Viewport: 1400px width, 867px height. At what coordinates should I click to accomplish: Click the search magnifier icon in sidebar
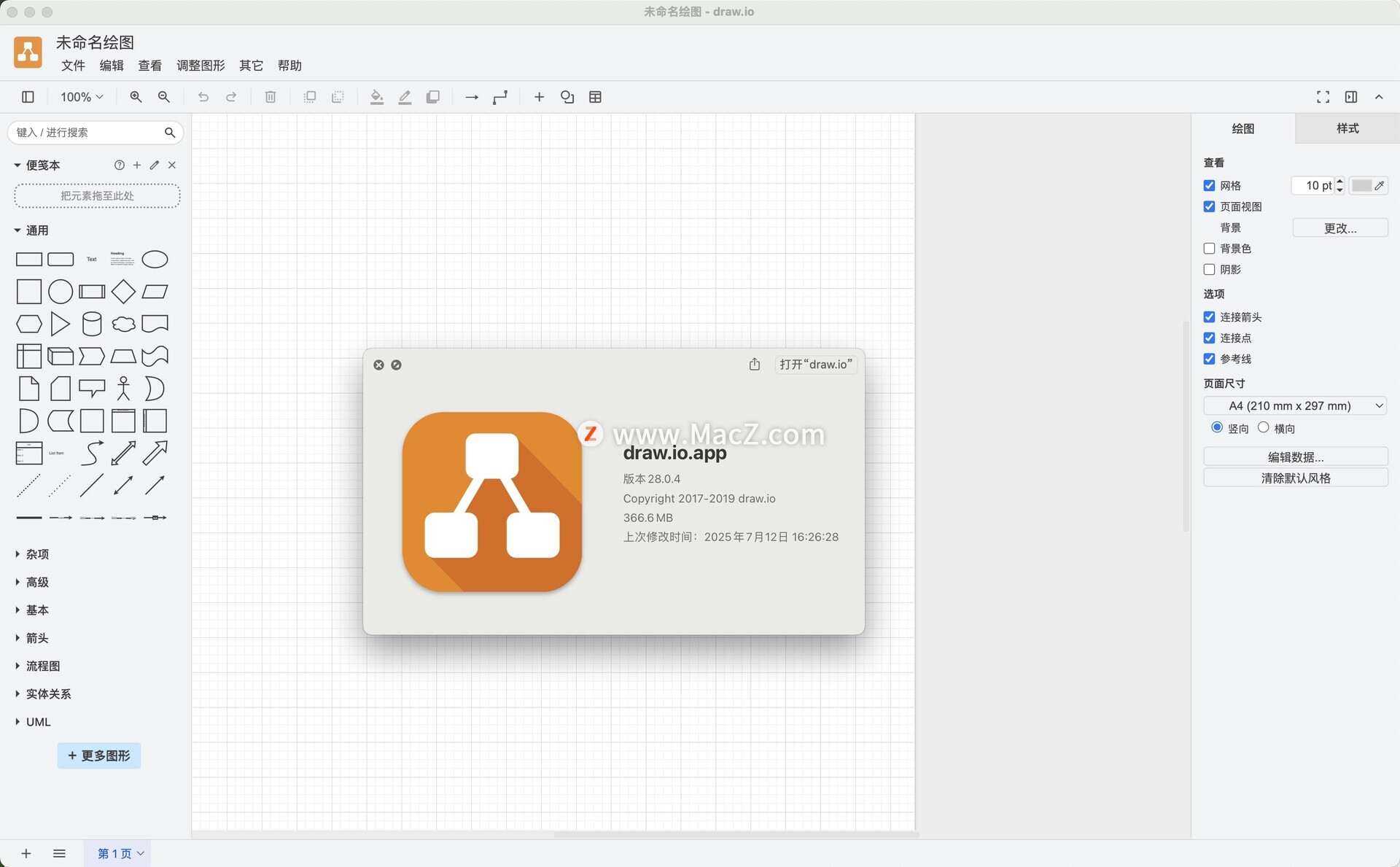[x=170, y=132]
